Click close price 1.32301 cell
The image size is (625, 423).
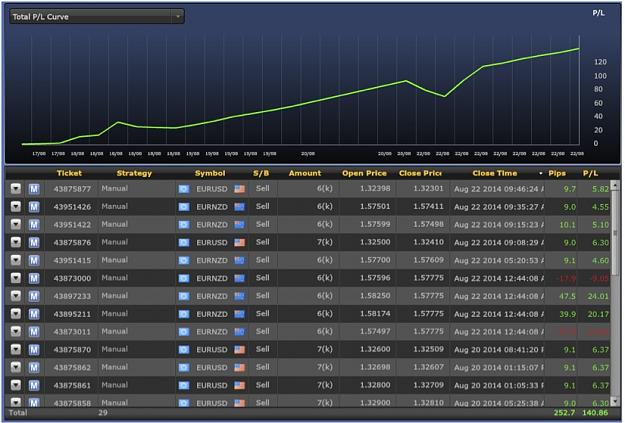coord(428,188)
